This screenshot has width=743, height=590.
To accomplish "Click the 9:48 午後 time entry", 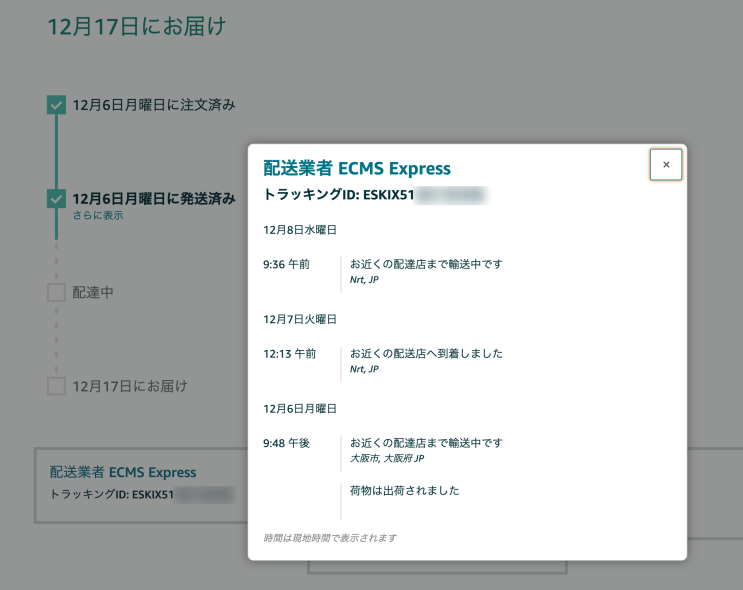I will point(286,443).
